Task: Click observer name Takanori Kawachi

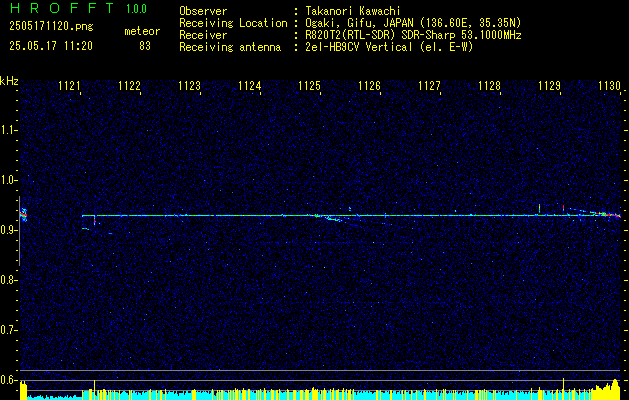Action: (x=353, y=11)
